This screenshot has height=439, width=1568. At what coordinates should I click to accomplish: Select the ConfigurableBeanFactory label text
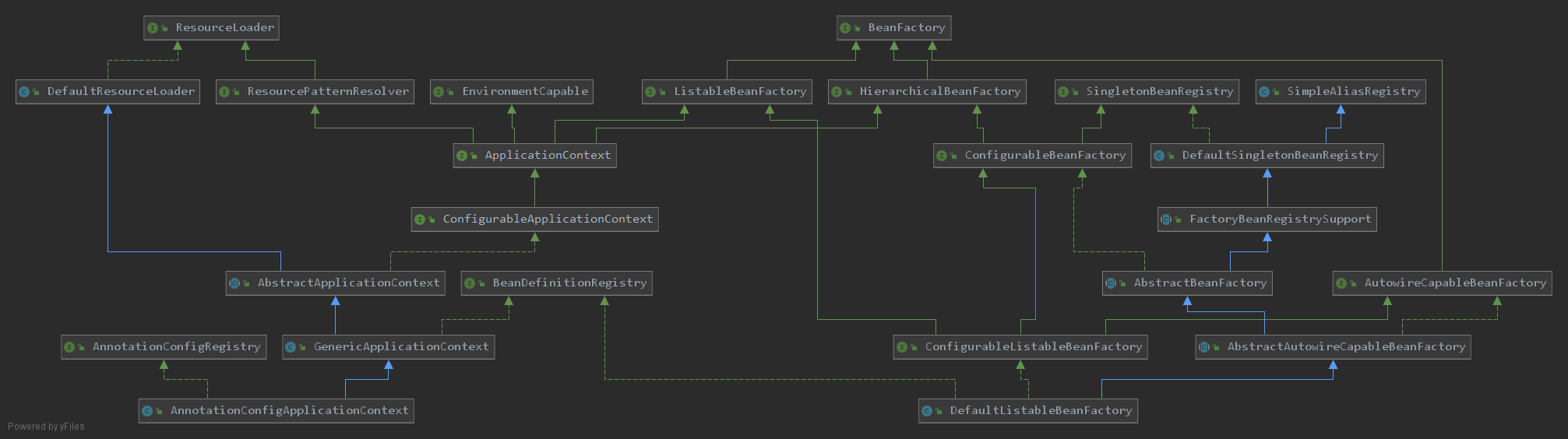click(1045, 156)
